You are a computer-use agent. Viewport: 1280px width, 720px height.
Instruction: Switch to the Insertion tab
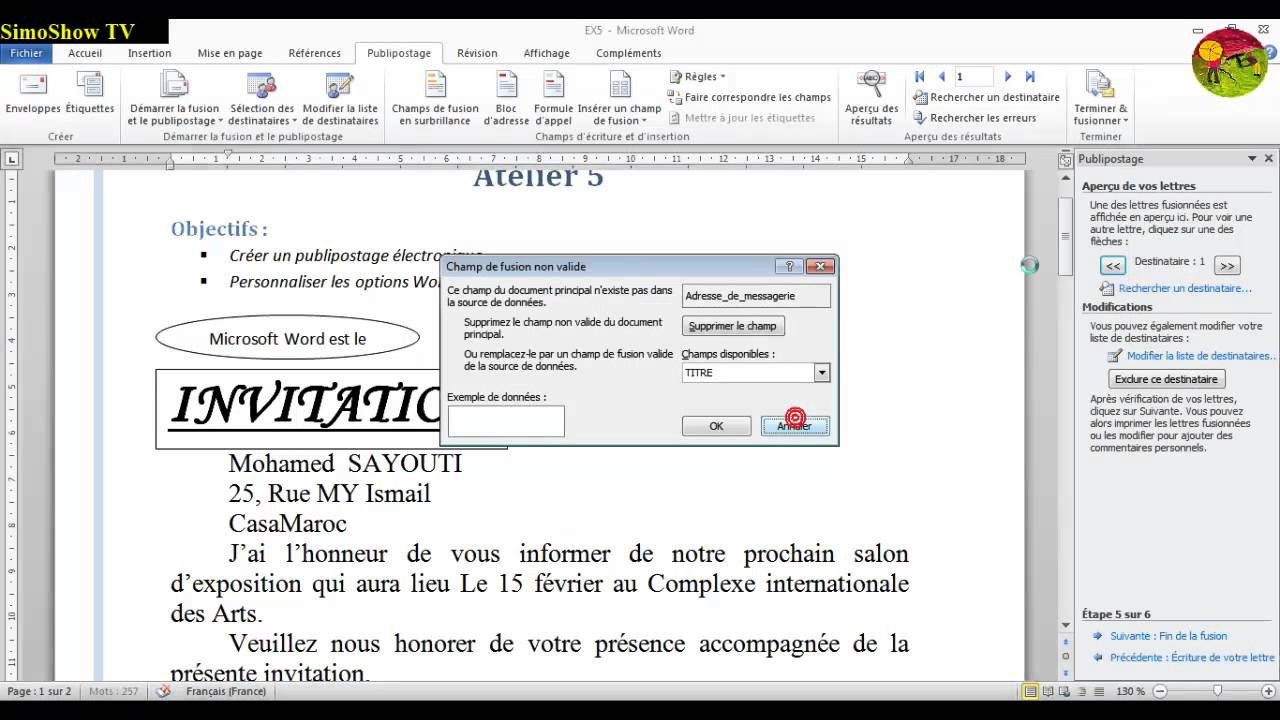(x=149, y=53)
